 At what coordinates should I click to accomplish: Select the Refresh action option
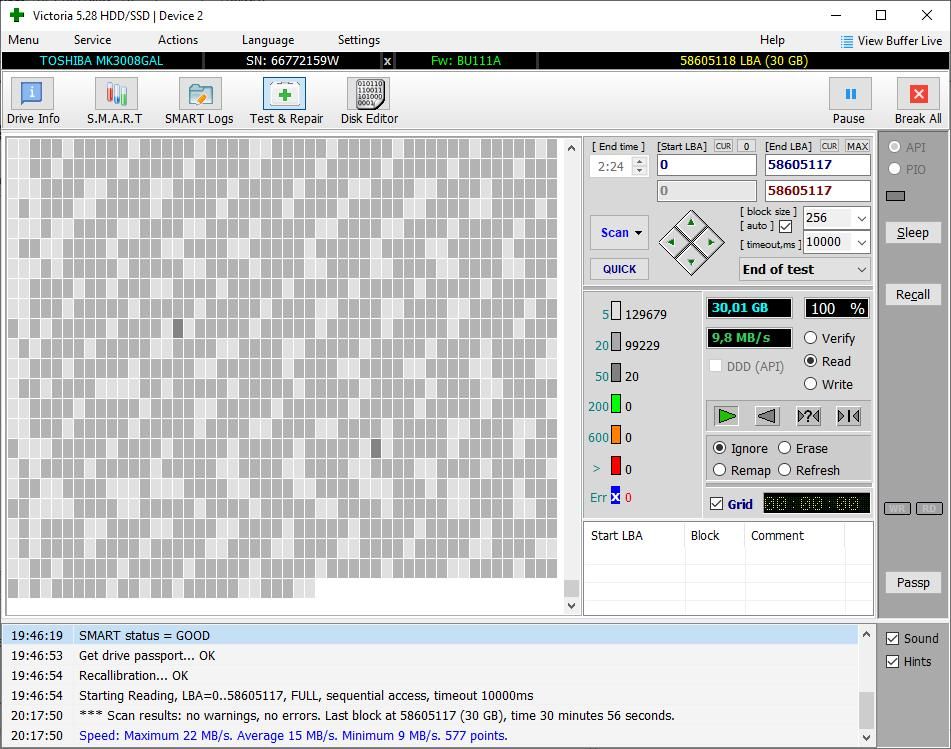784,470
